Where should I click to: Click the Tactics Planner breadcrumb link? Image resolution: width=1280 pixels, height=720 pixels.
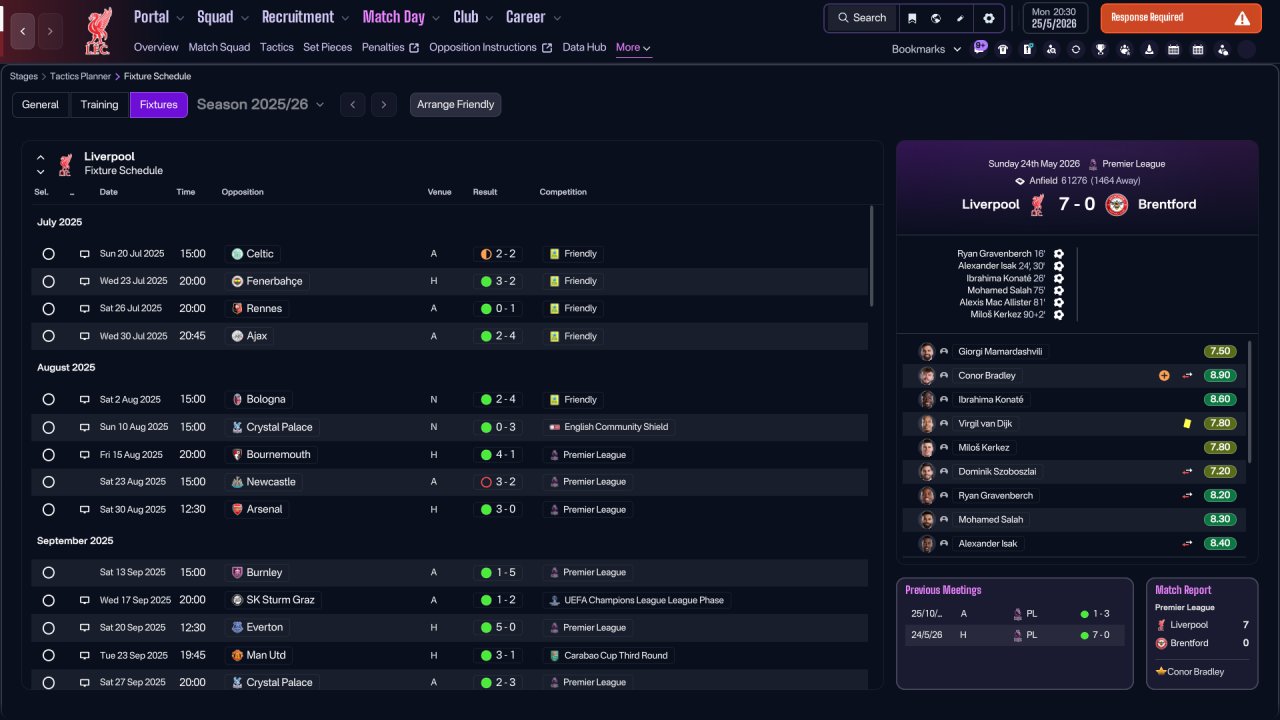pyautogui.click(x=81, y=76)
